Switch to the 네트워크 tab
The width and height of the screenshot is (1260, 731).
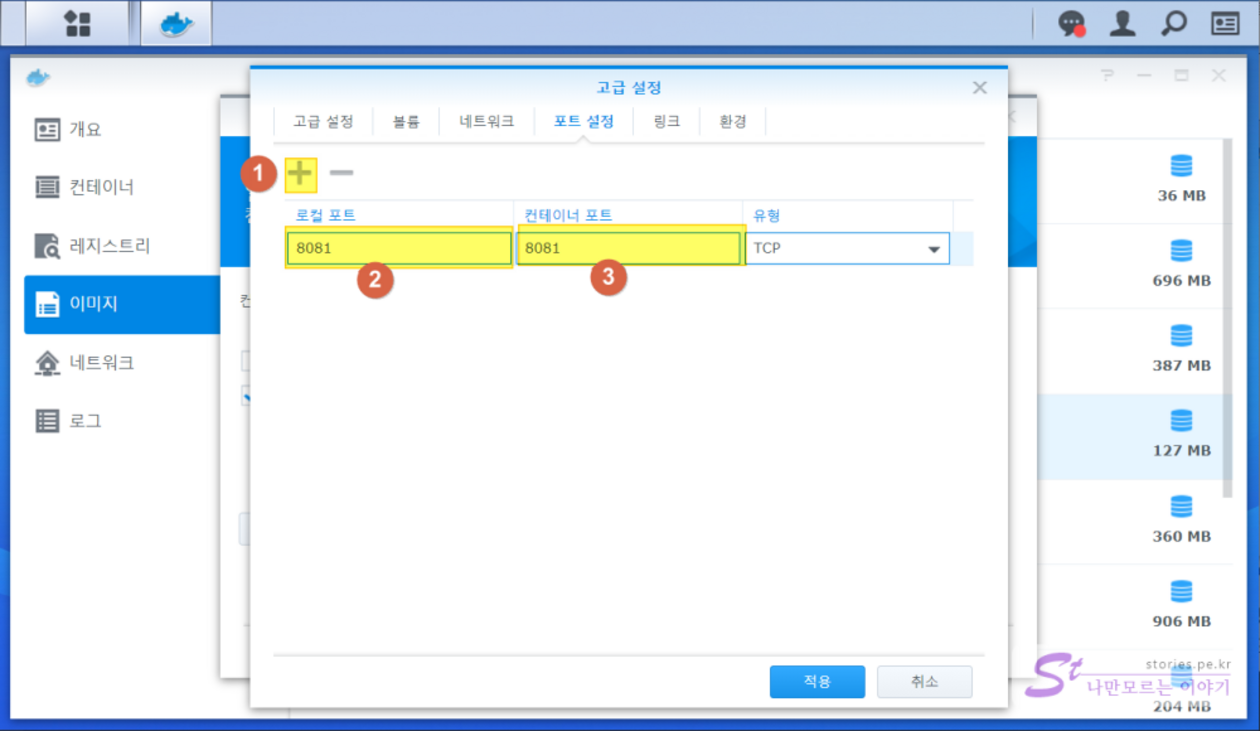486,121
